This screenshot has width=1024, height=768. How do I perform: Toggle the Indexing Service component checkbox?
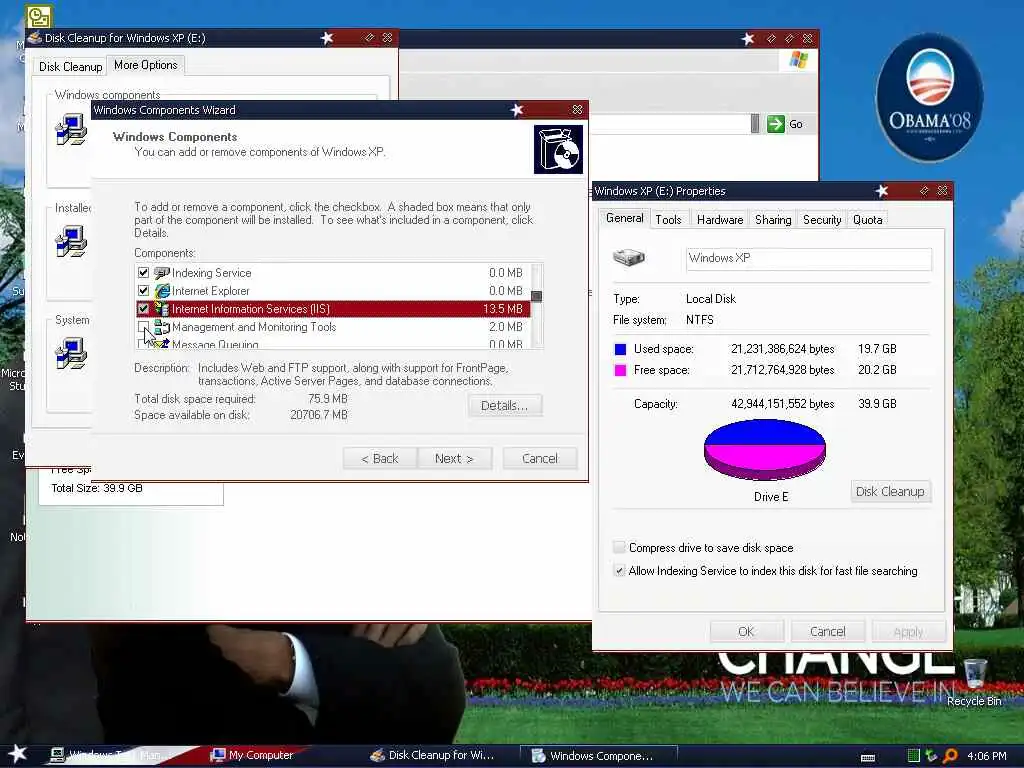[x=144, y=273]
